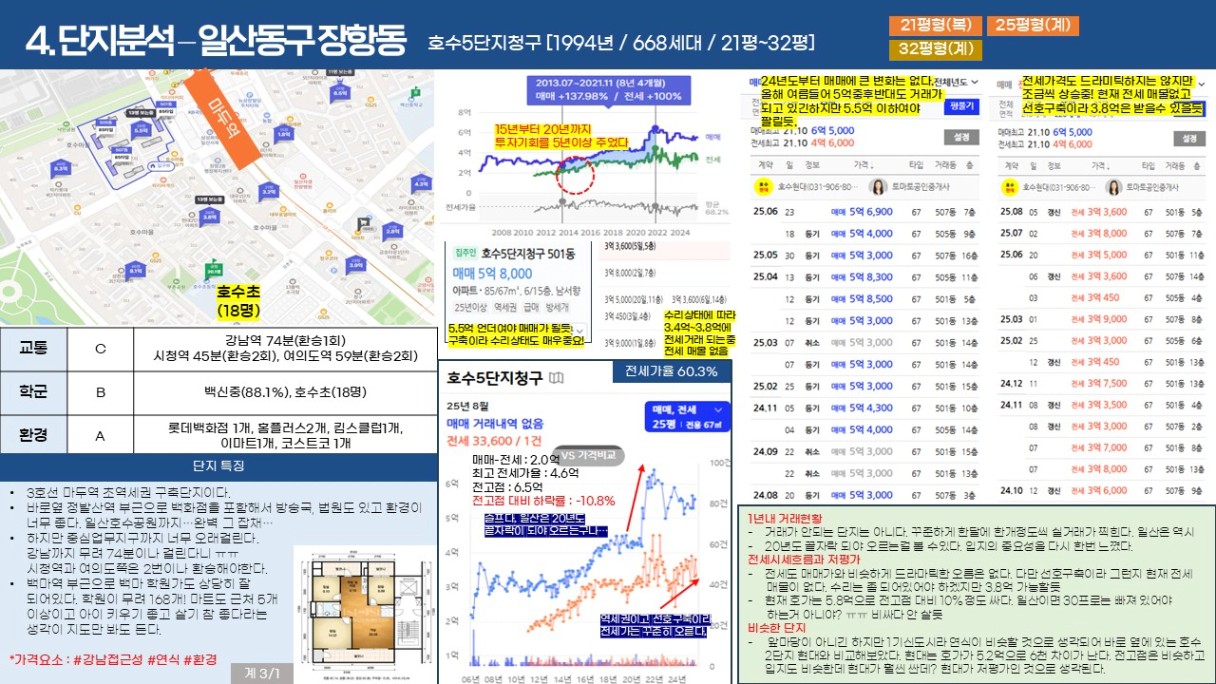This screenshot has height=684, width=1216.
Task: Click the blue 평돌기 button
Action: 961,105
